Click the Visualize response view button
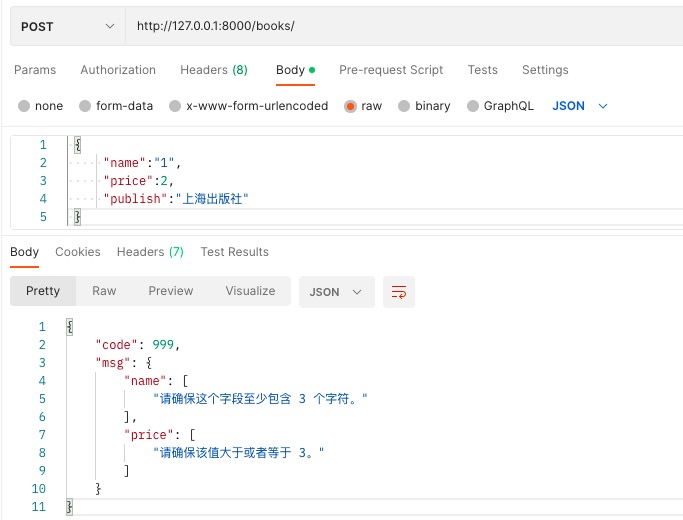The height and width of the screenshot is (520, 683). pyautogui.click(x=250, y=291)
